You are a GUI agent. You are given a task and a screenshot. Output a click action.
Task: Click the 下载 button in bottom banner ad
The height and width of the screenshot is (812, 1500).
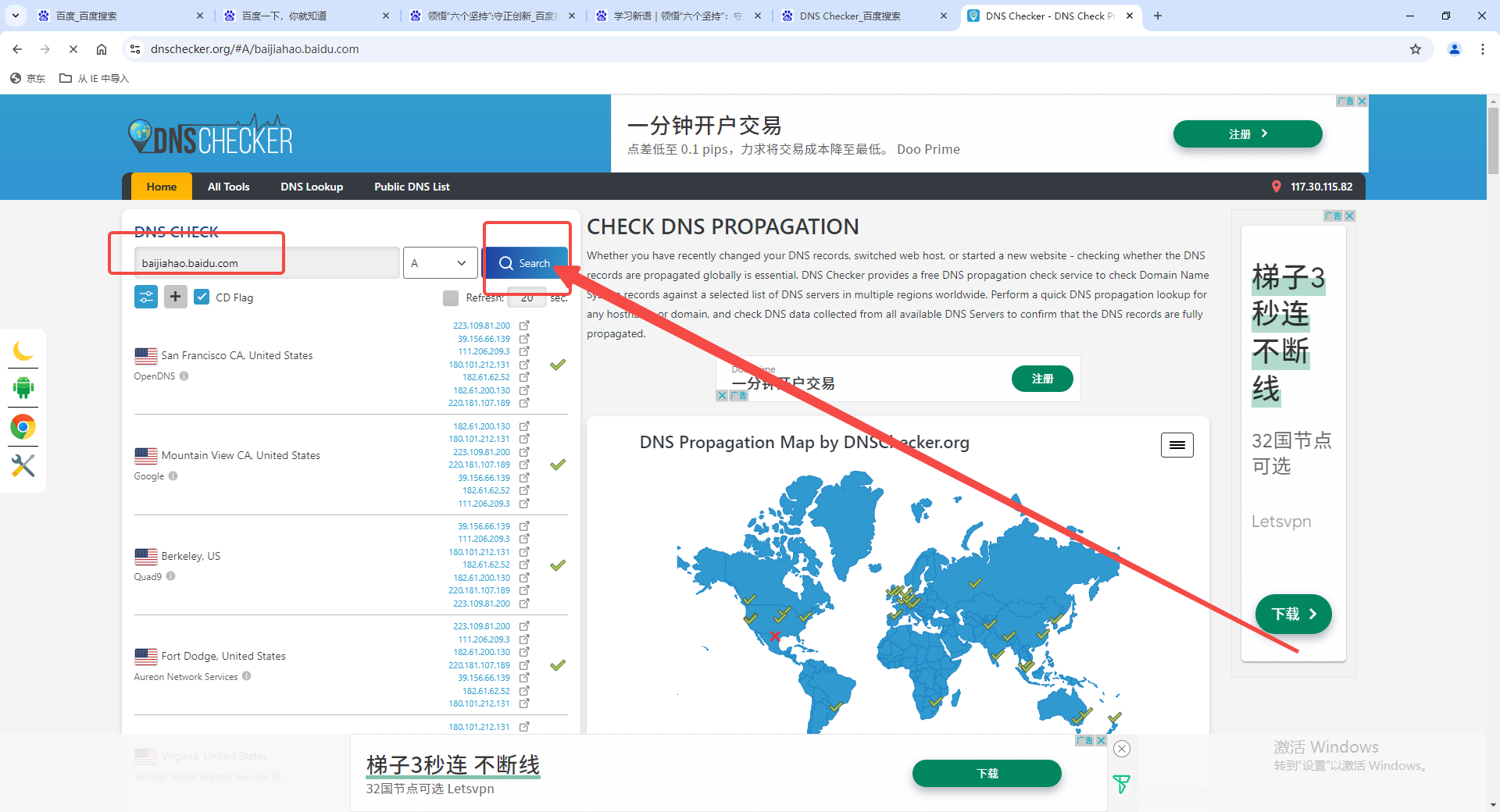(987, 773)
